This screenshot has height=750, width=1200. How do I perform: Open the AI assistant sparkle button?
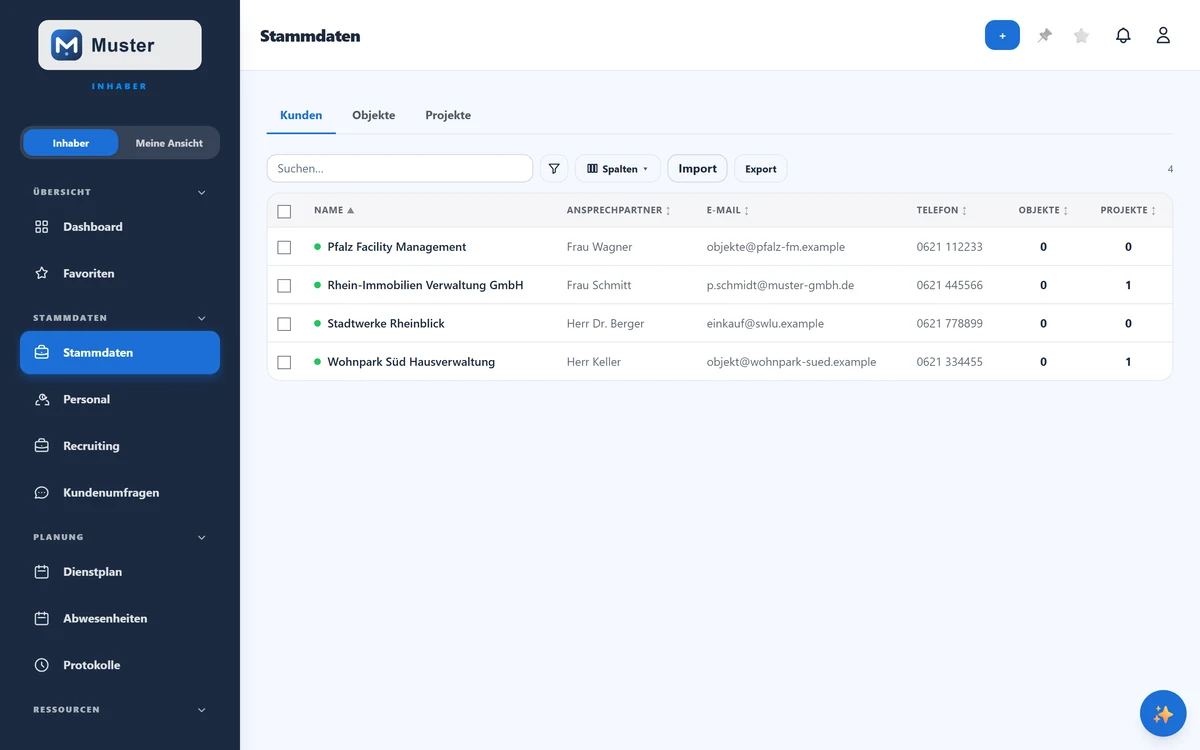pos(1163,714)
